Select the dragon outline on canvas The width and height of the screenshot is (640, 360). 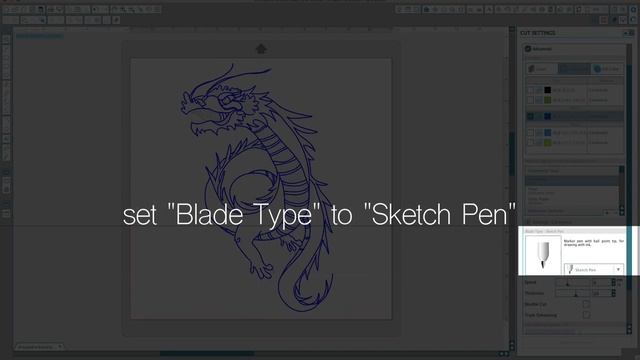pyautogui.click(x=257, y=188)
